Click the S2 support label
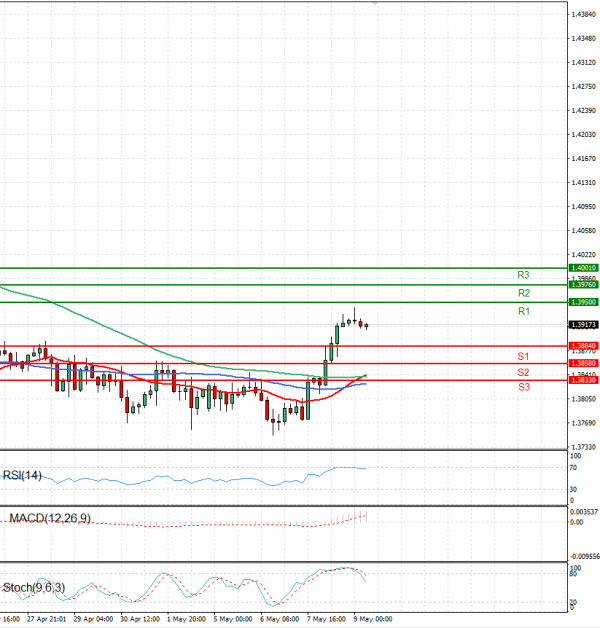The width and height of the screenshot is (600, 628). tap(523, 372)
